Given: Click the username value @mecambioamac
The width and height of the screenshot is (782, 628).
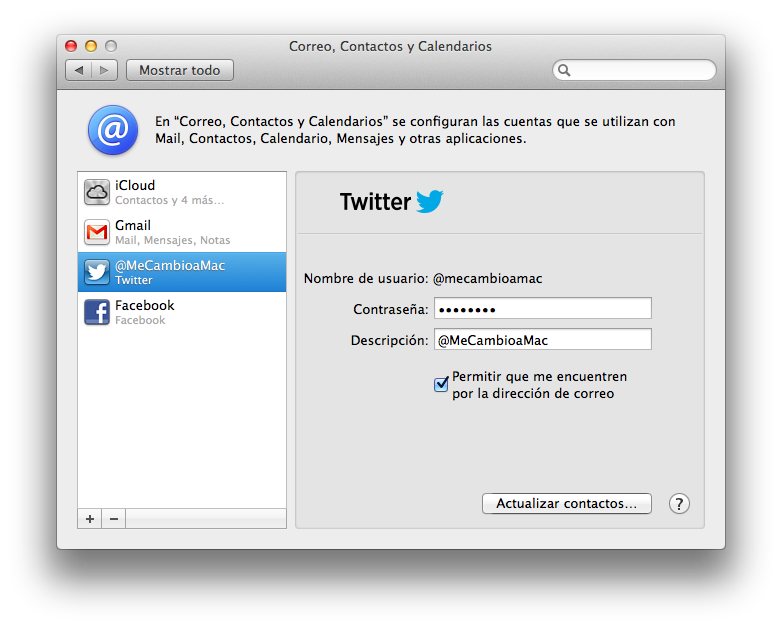Looking at the screenshot, I should (x=487, y=278).
